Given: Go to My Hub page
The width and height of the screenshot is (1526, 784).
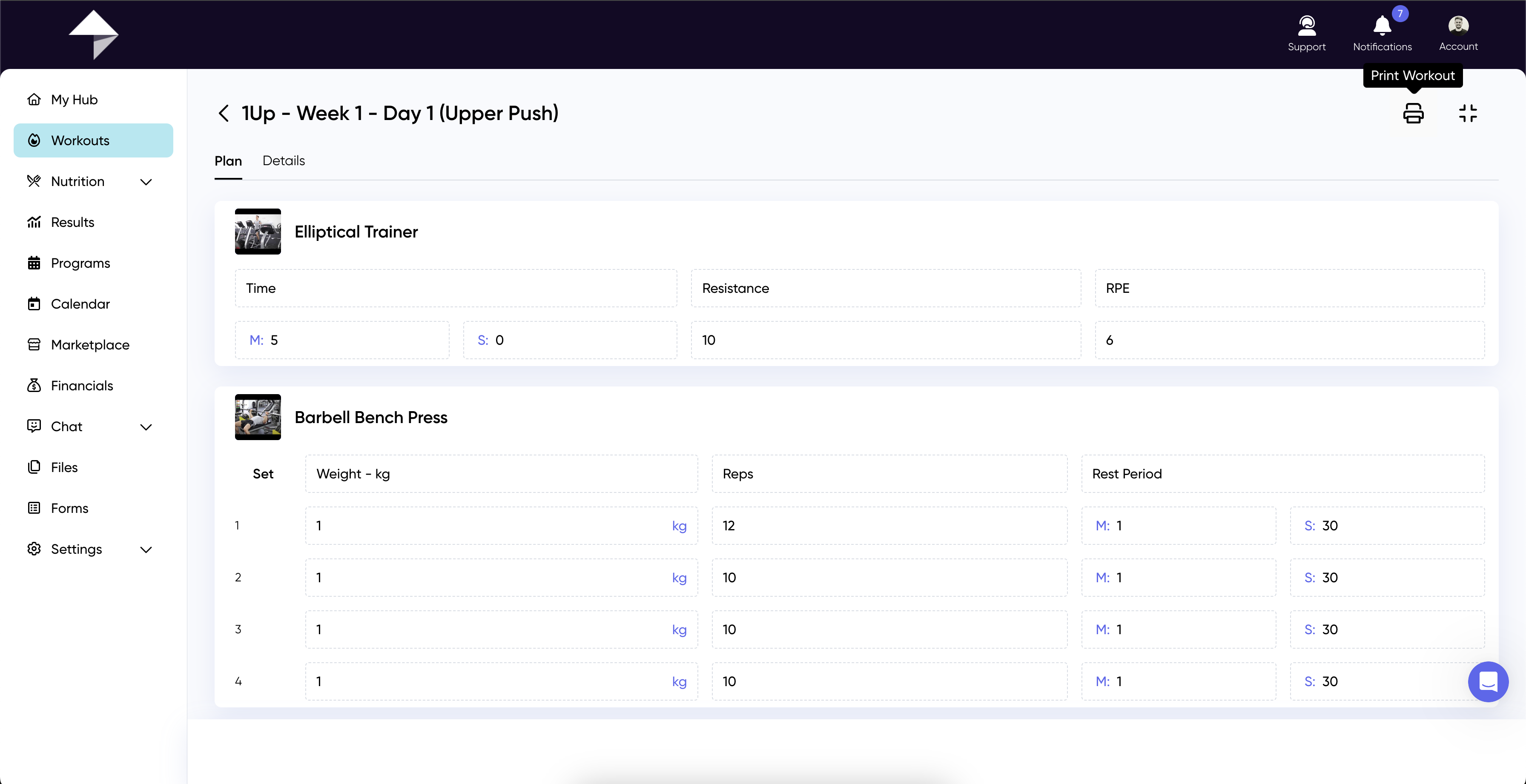Looking at the screenshot, I should pos(74,100).
